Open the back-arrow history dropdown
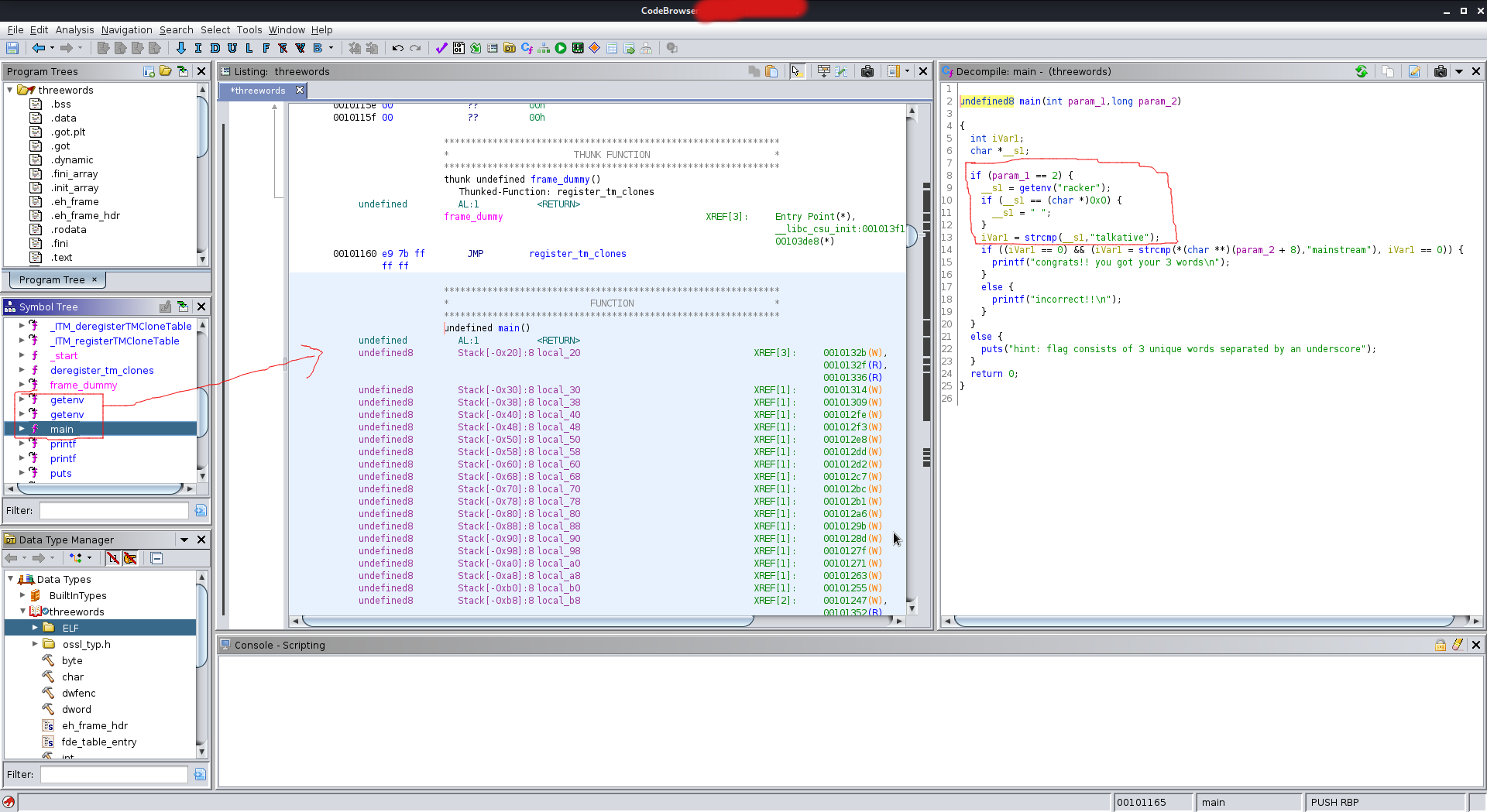 tap(52, 48)
